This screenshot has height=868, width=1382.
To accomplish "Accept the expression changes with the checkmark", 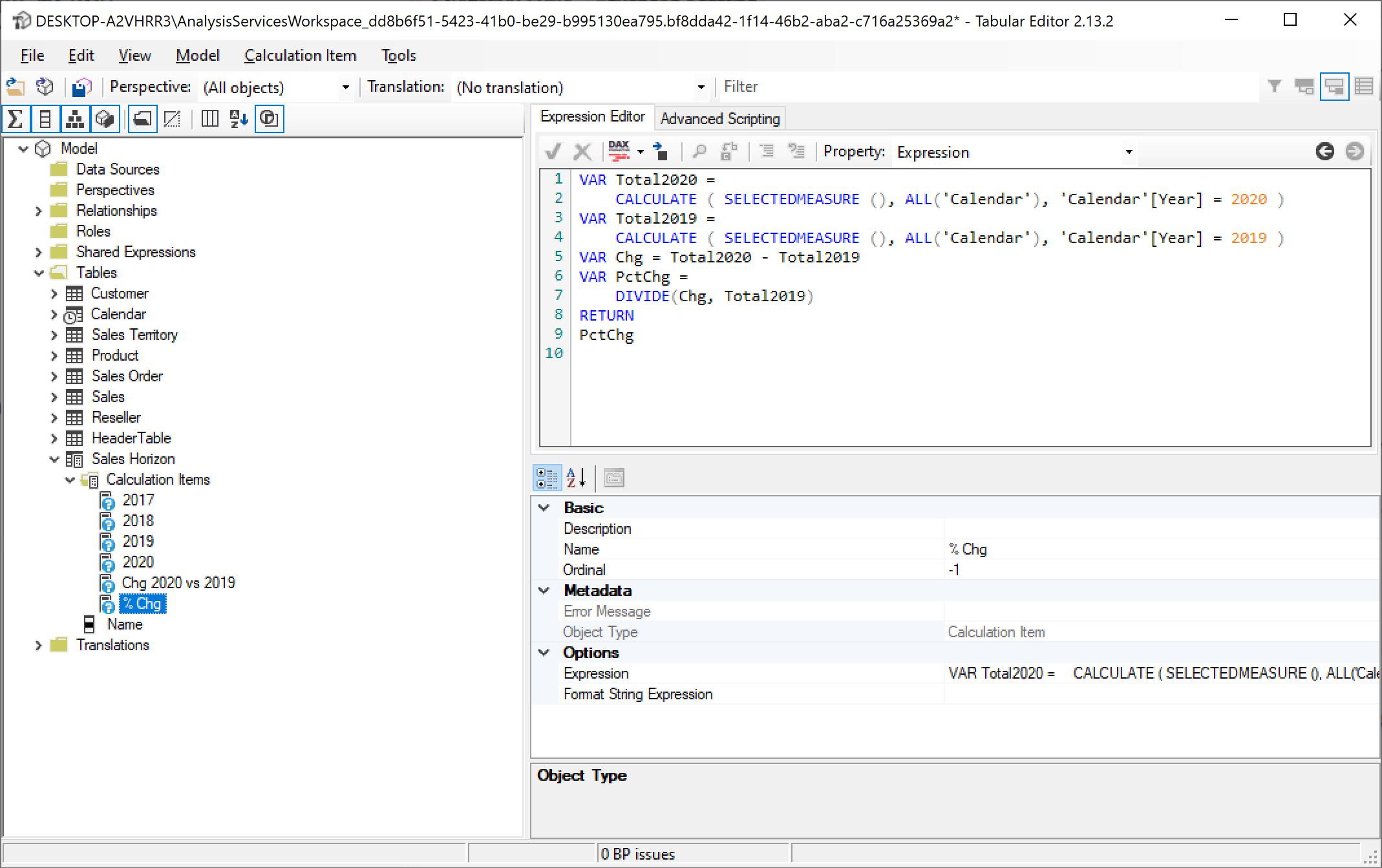I will point(553,151).
